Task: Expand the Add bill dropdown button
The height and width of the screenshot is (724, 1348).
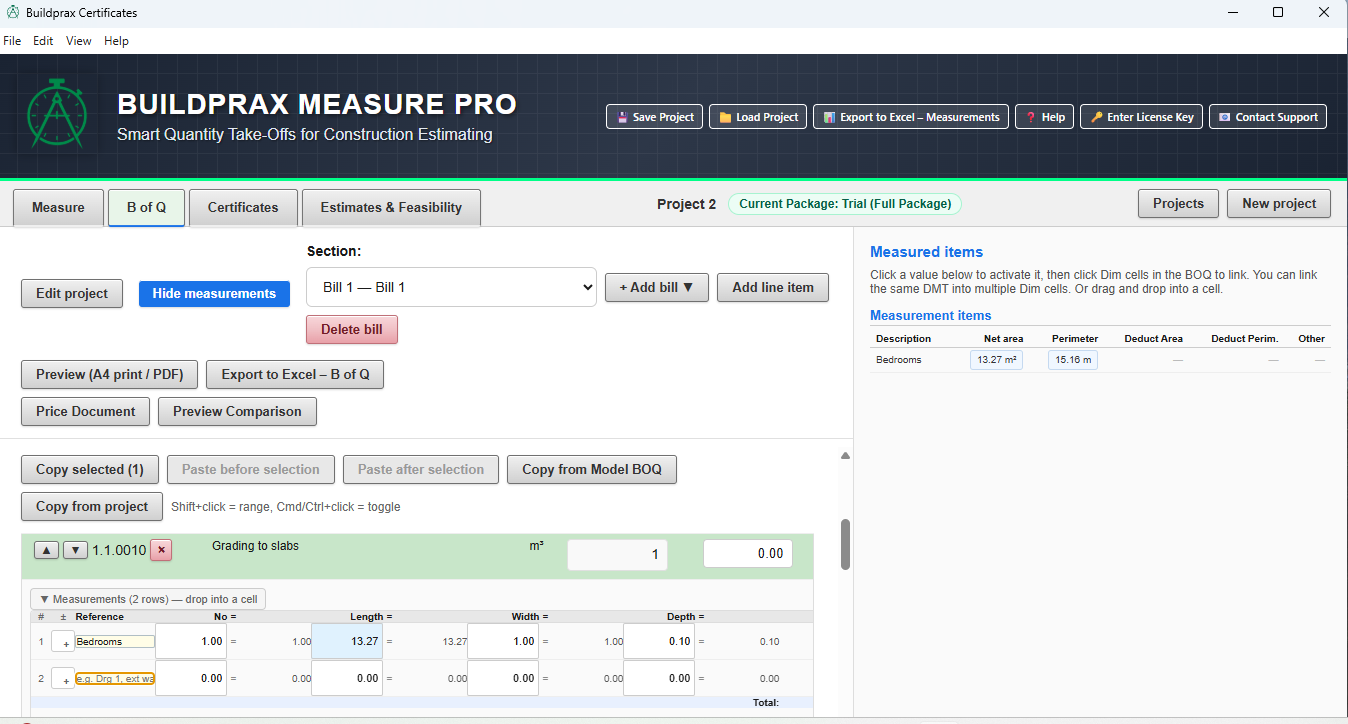Action: pos(656,287)
